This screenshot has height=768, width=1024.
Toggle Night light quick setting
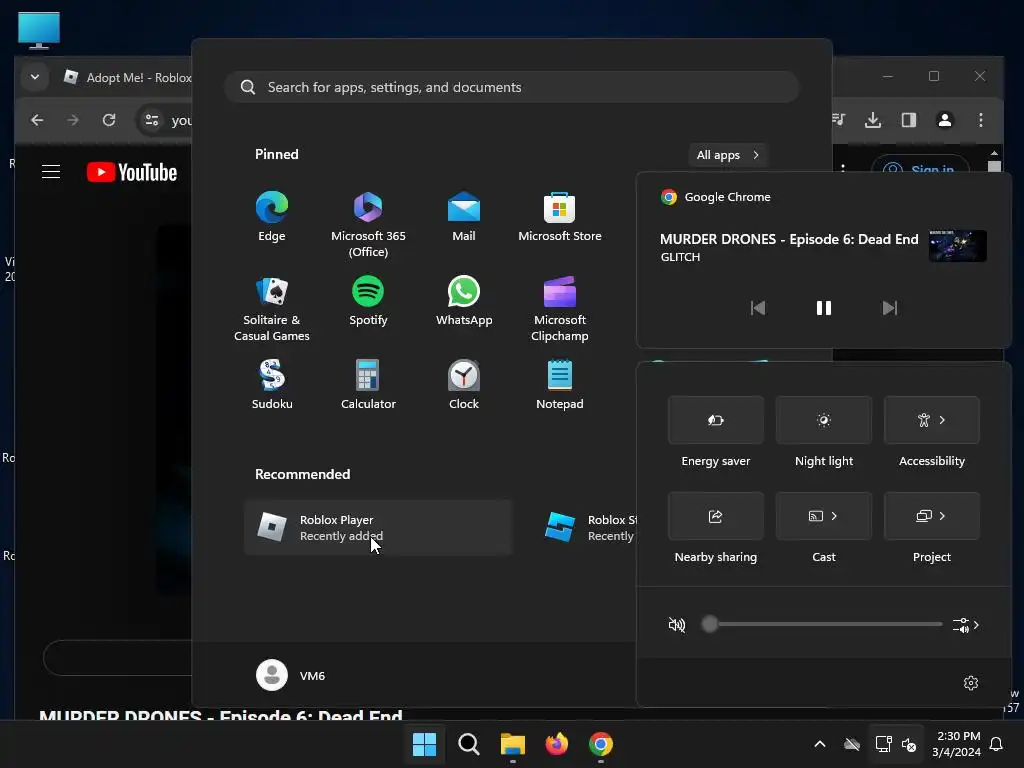(x=824, y=420)
